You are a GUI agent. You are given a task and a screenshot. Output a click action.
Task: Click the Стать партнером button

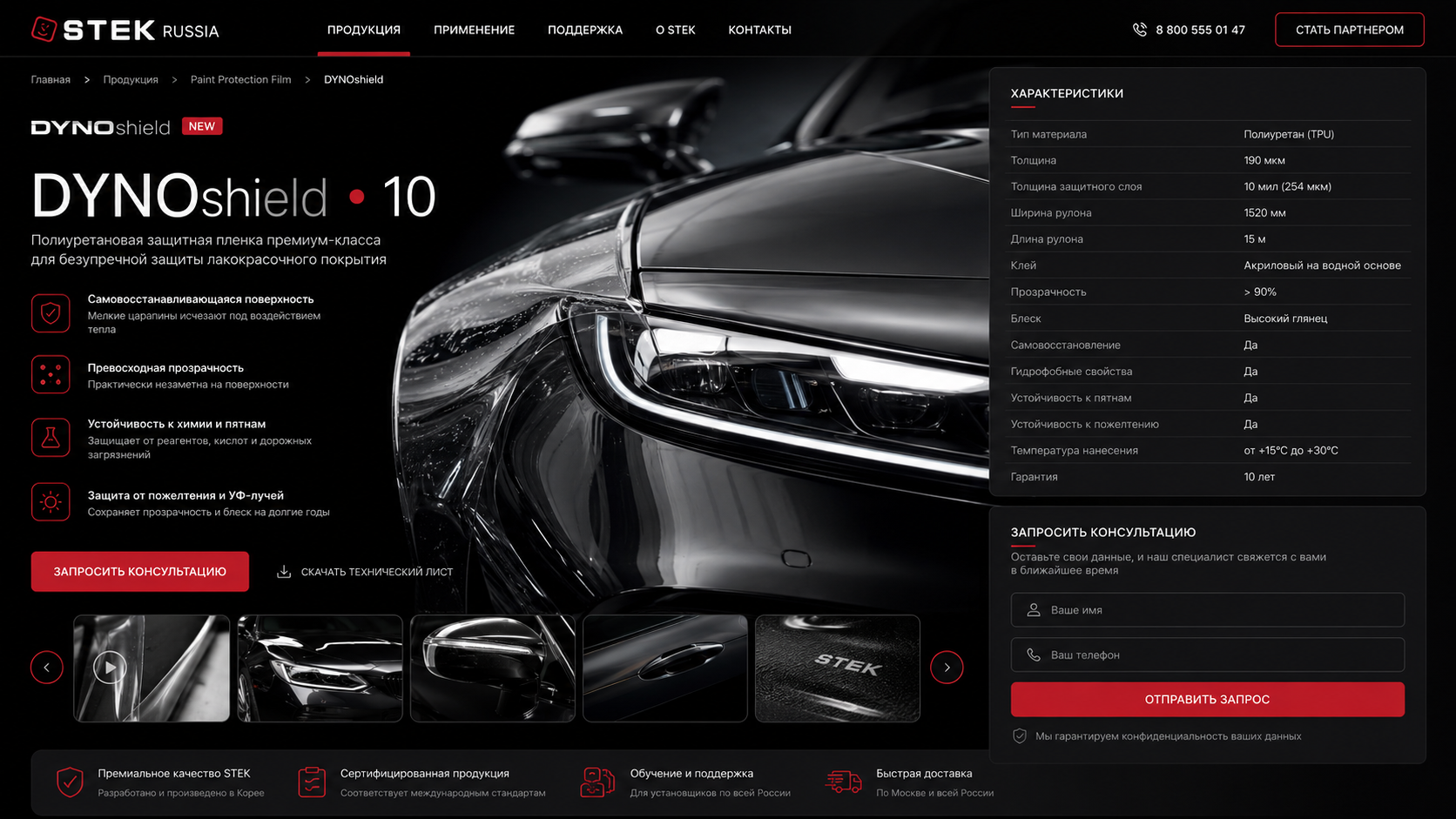point(1350,30)
